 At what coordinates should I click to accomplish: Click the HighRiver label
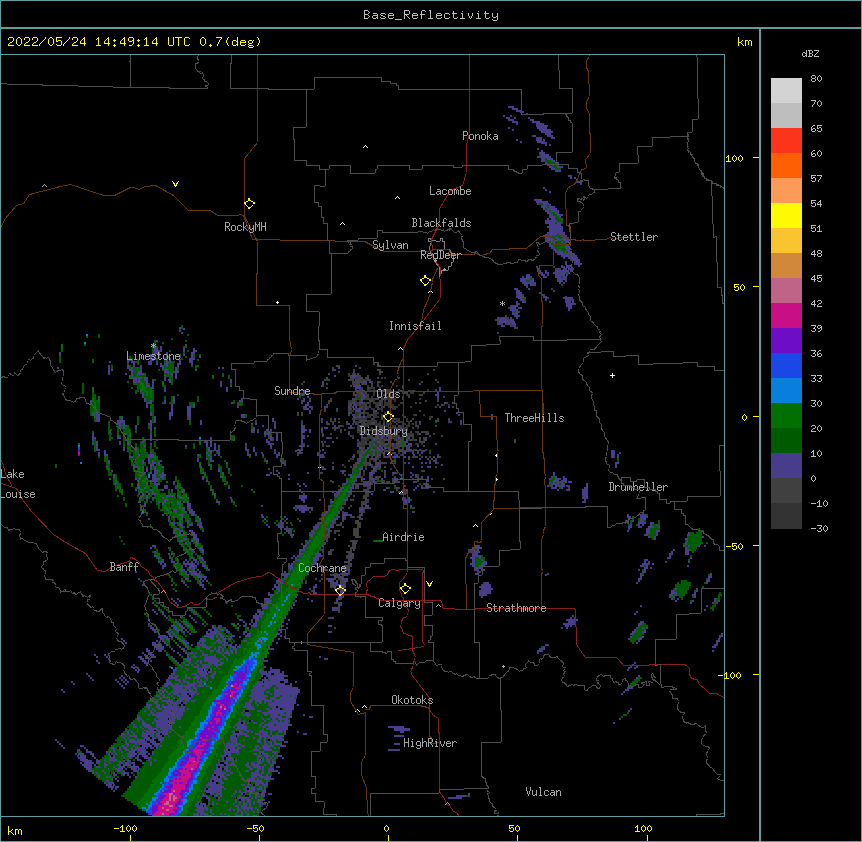click(x=430, y=743)
